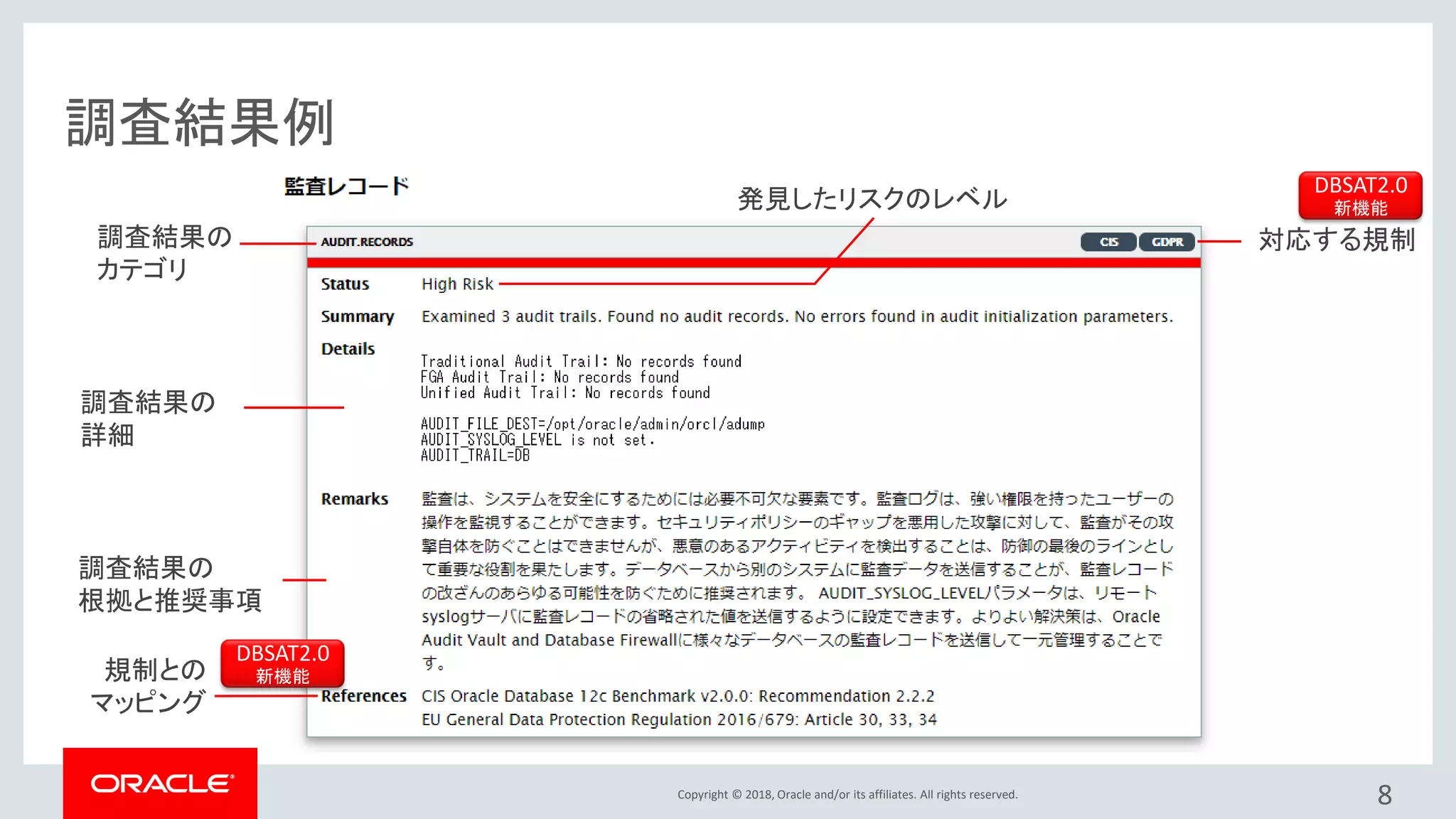Click the Summary label
1456x819 pixels.
click(357, 316)
